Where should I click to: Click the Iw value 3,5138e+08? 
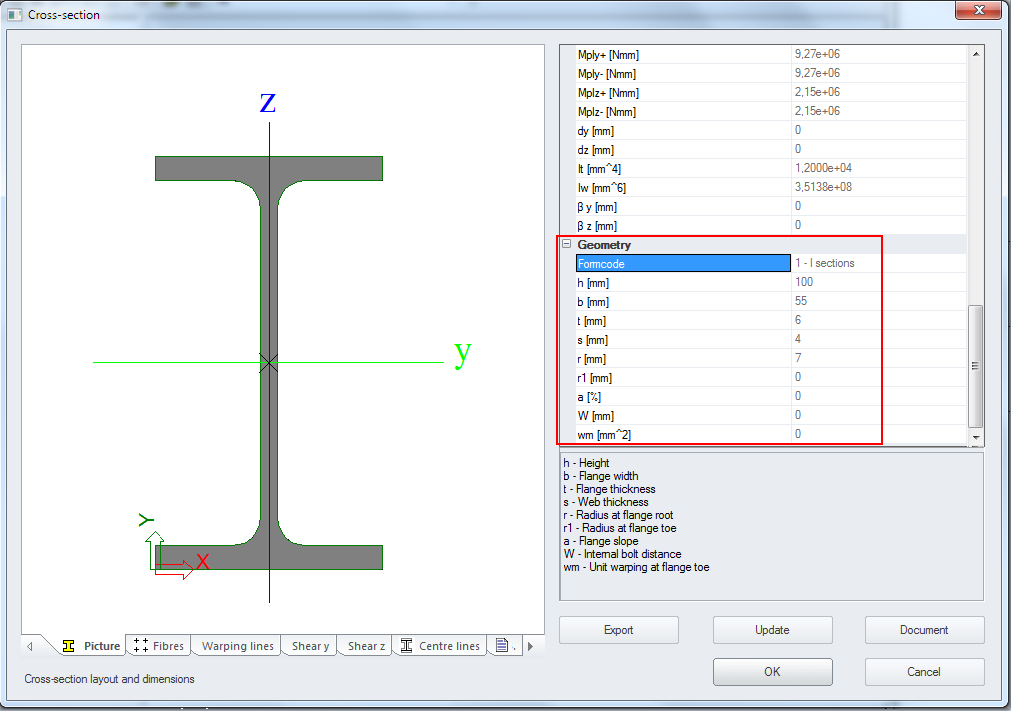pos(823,187)
